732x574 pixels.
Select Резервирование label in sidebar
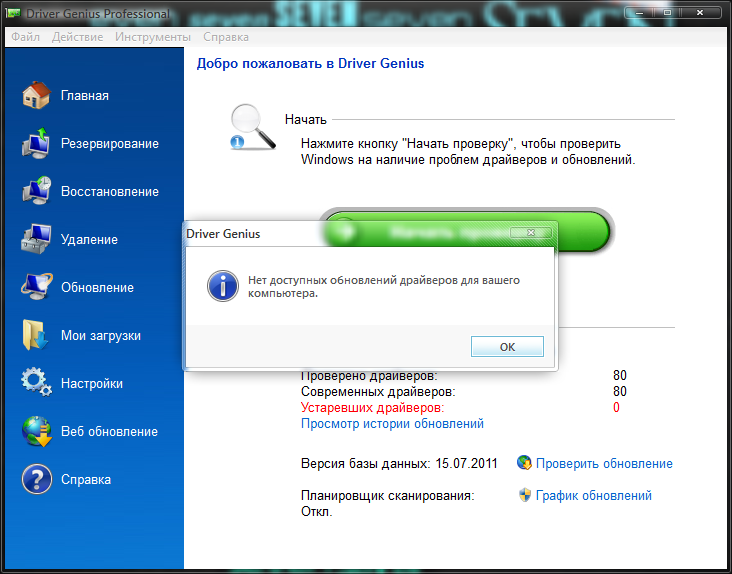(110, 144)
